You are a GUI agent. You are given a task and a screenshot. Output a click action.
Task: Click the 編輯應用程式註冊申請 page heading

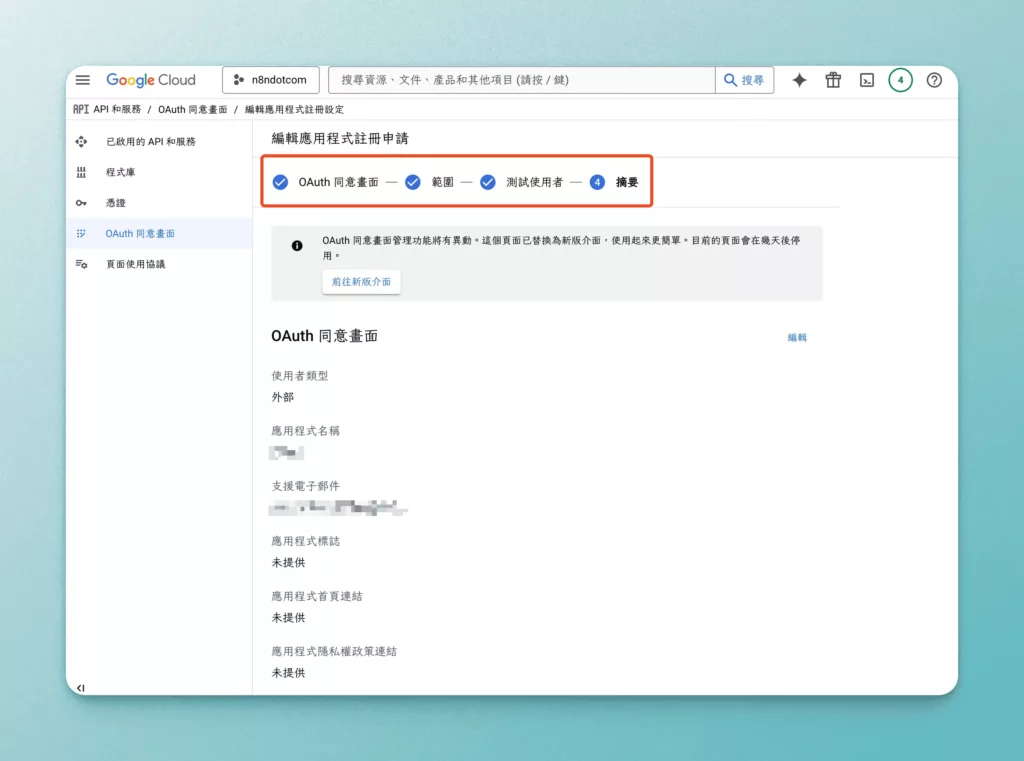point(340,138)
